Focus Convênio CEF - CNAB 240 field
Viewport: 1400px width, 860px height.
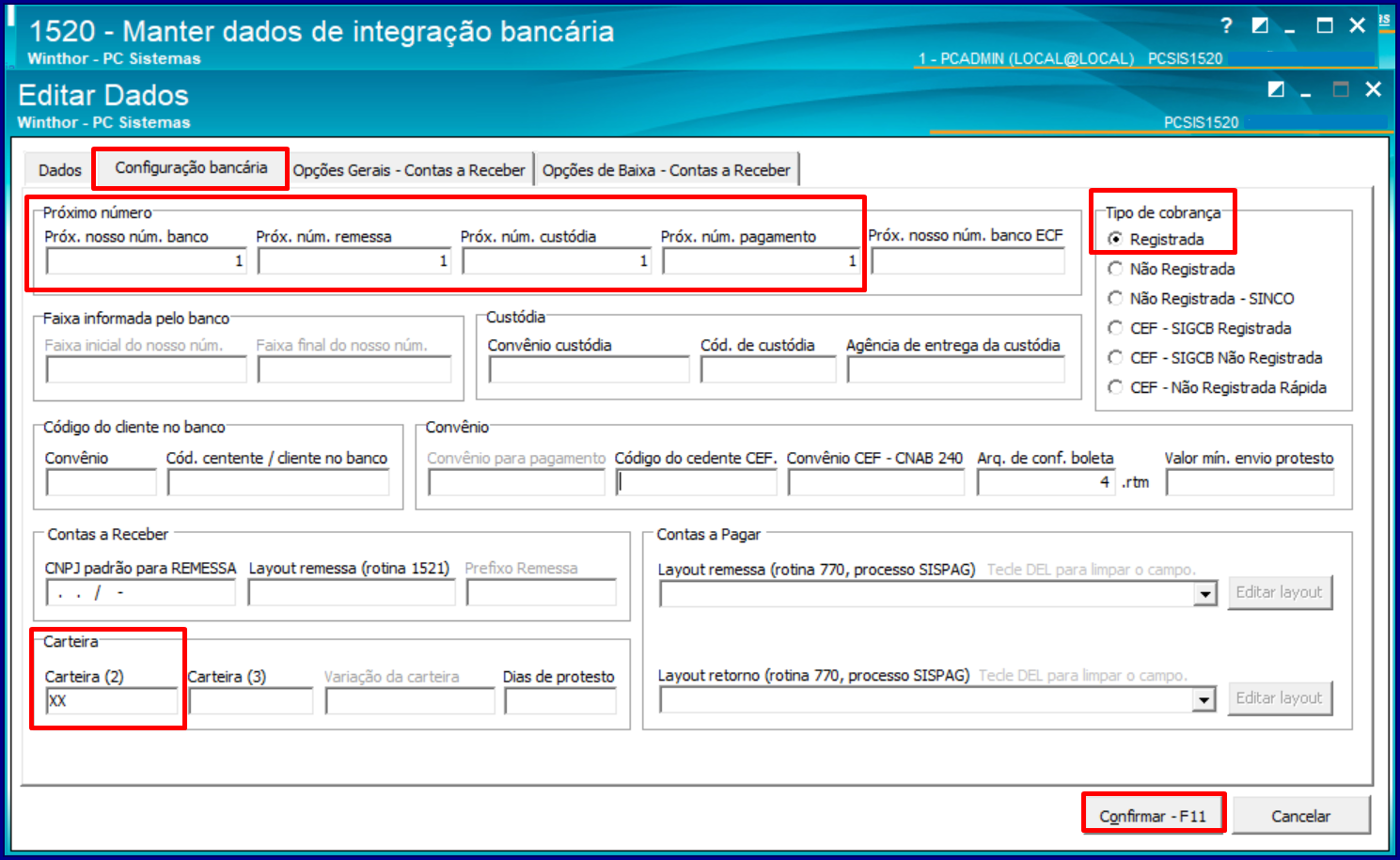point(876,482)
